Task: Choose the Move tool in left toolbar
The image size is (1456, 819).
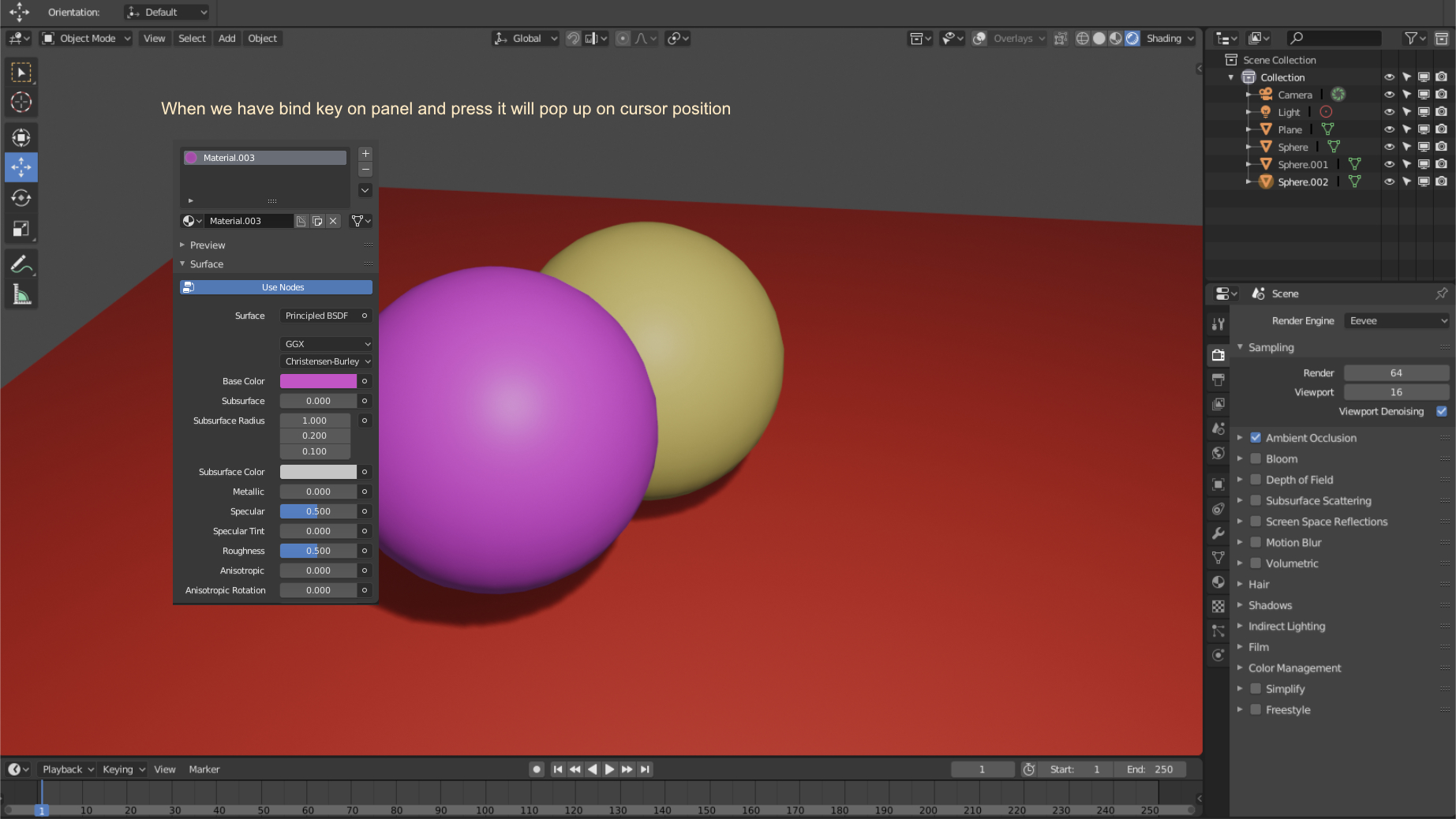Action: (x=21, y=167)
